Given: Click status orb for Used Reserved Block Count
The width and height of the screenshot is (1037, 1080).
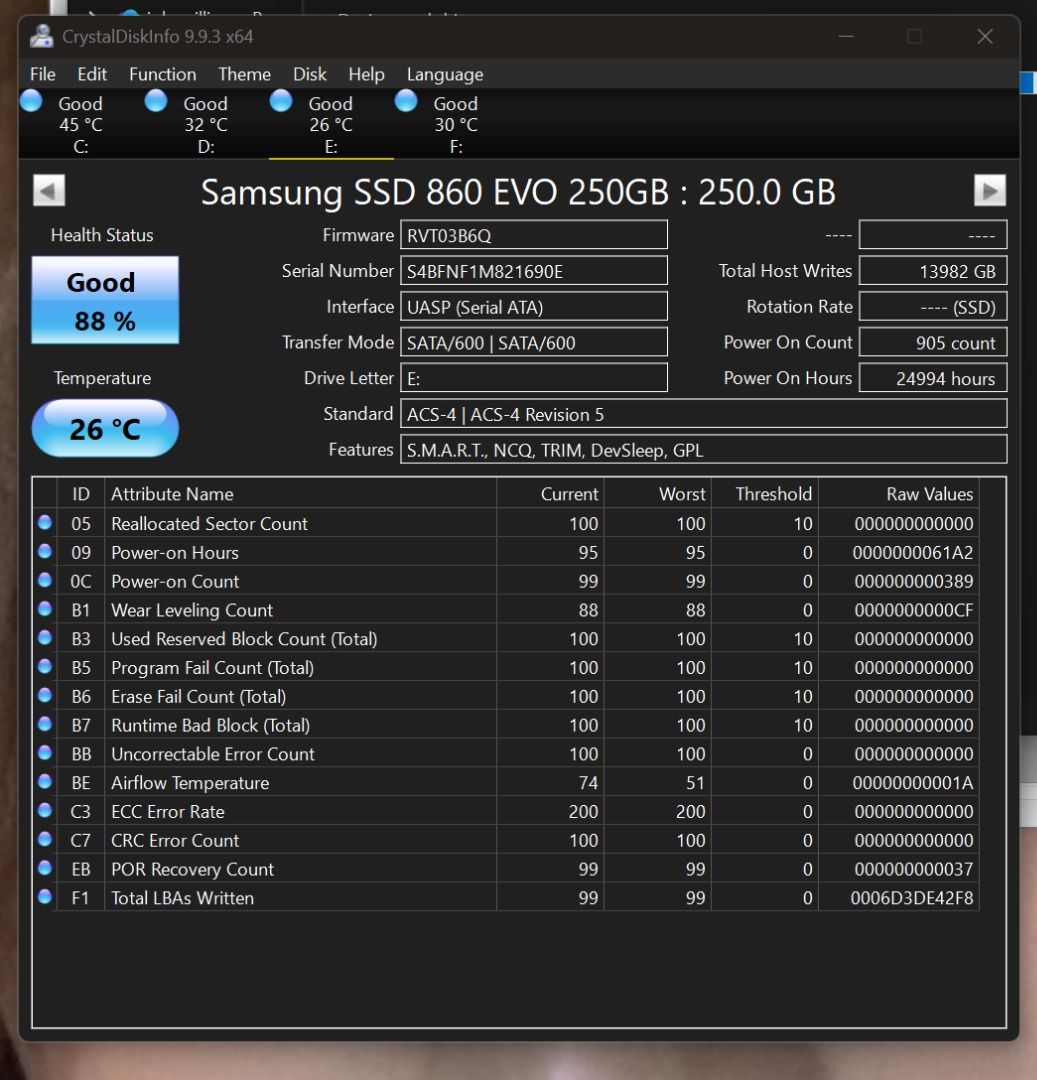Looking at the screenshot, I should [x=45, y=638].
